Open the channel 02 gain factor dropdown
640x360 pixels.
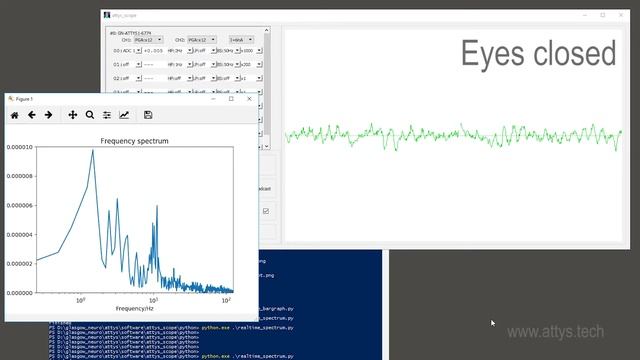[x=251, y=78]
